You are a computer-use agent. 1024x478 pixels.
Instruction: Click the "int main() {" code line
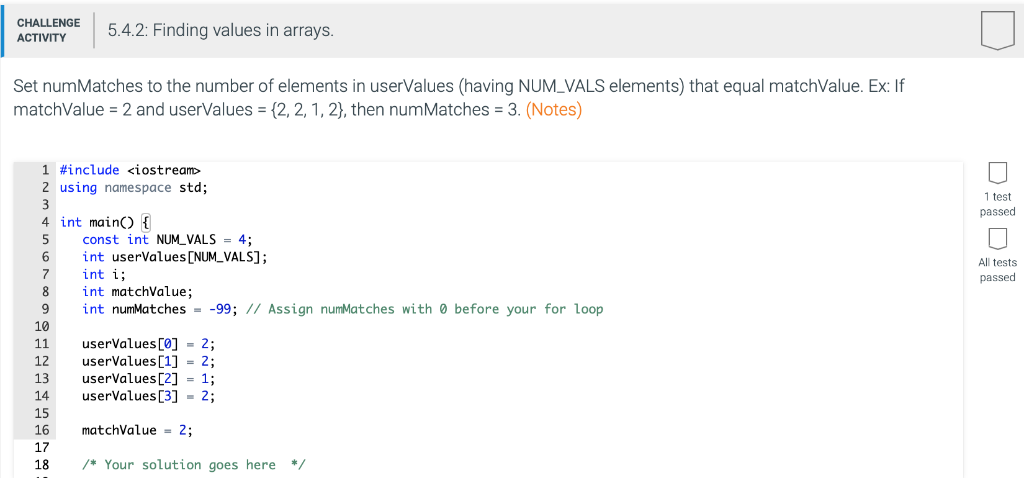point(105,222)
